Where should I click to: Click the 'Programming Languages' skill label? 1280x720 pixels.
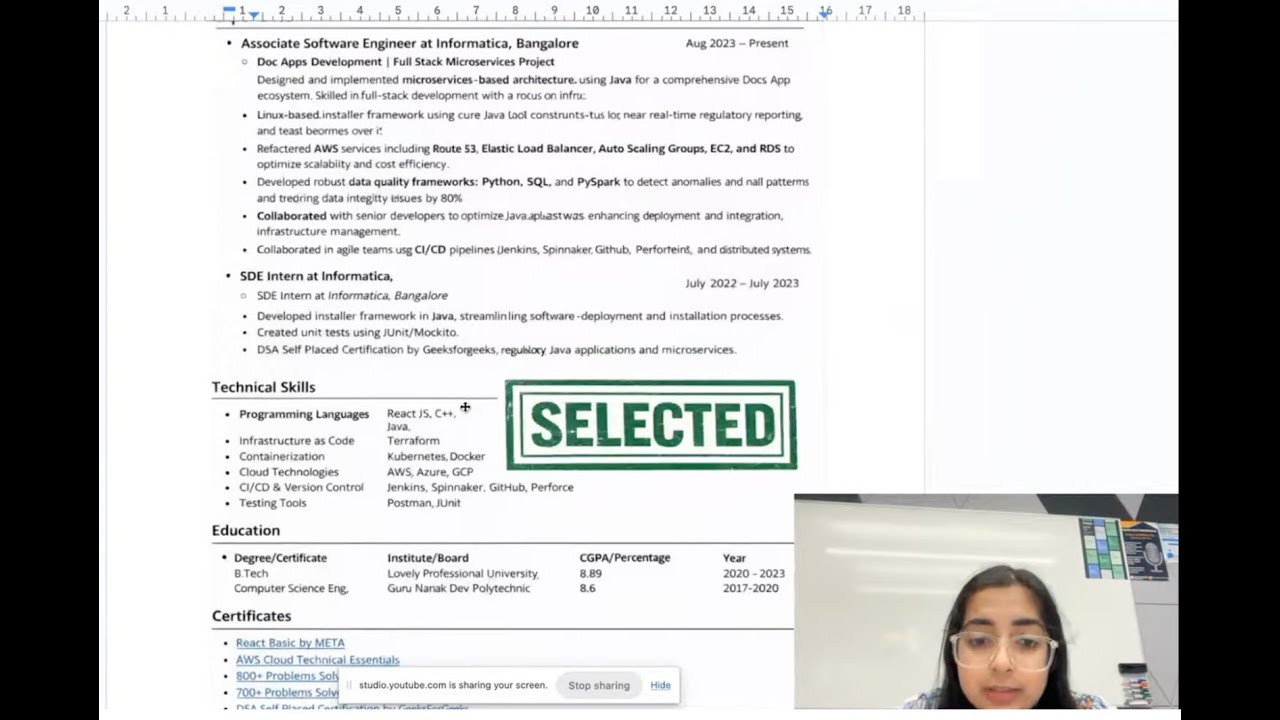[x=304, y=414]
